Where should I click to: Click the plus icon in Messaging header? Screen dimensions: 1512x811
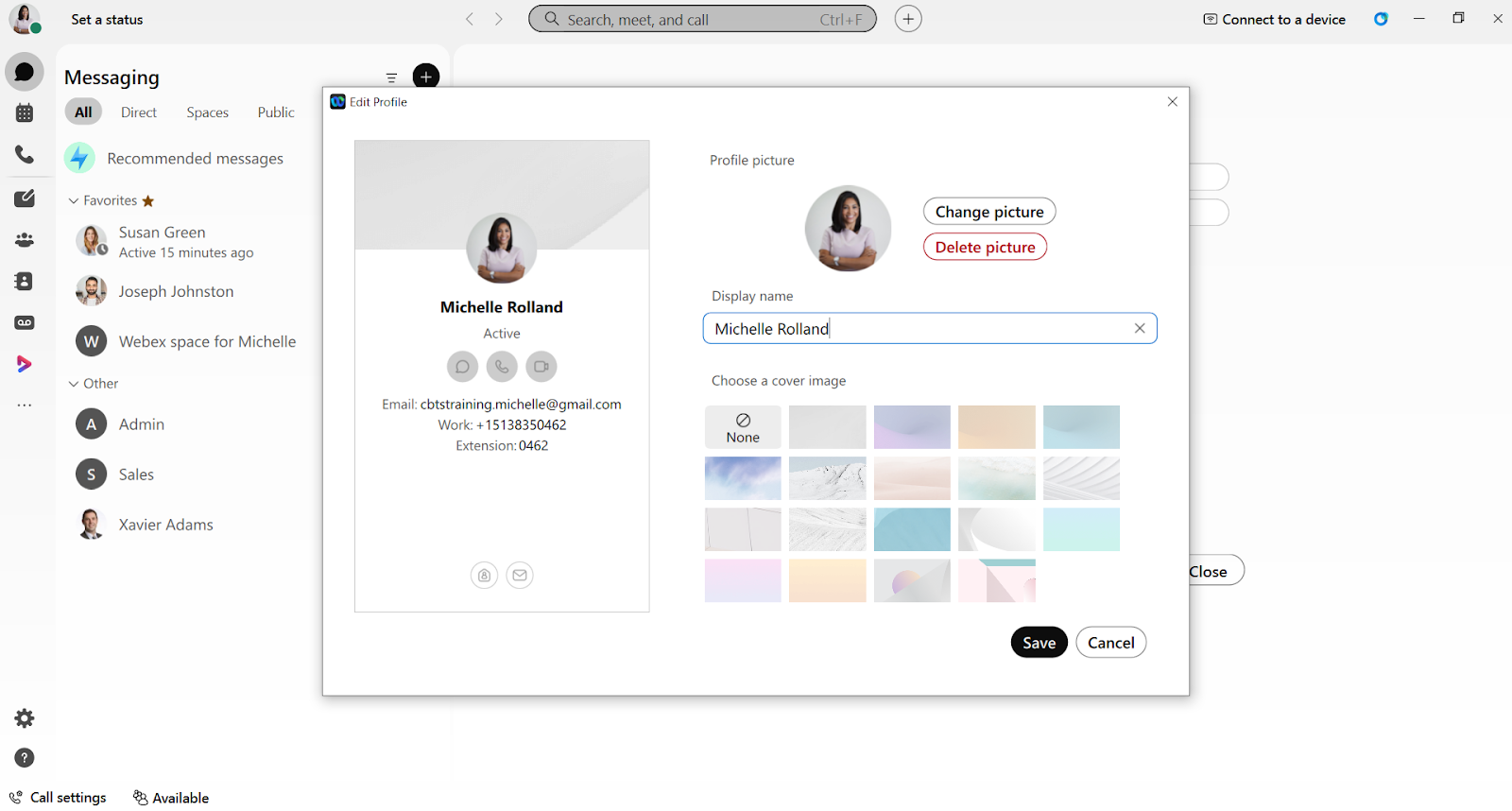pos(426,77)
